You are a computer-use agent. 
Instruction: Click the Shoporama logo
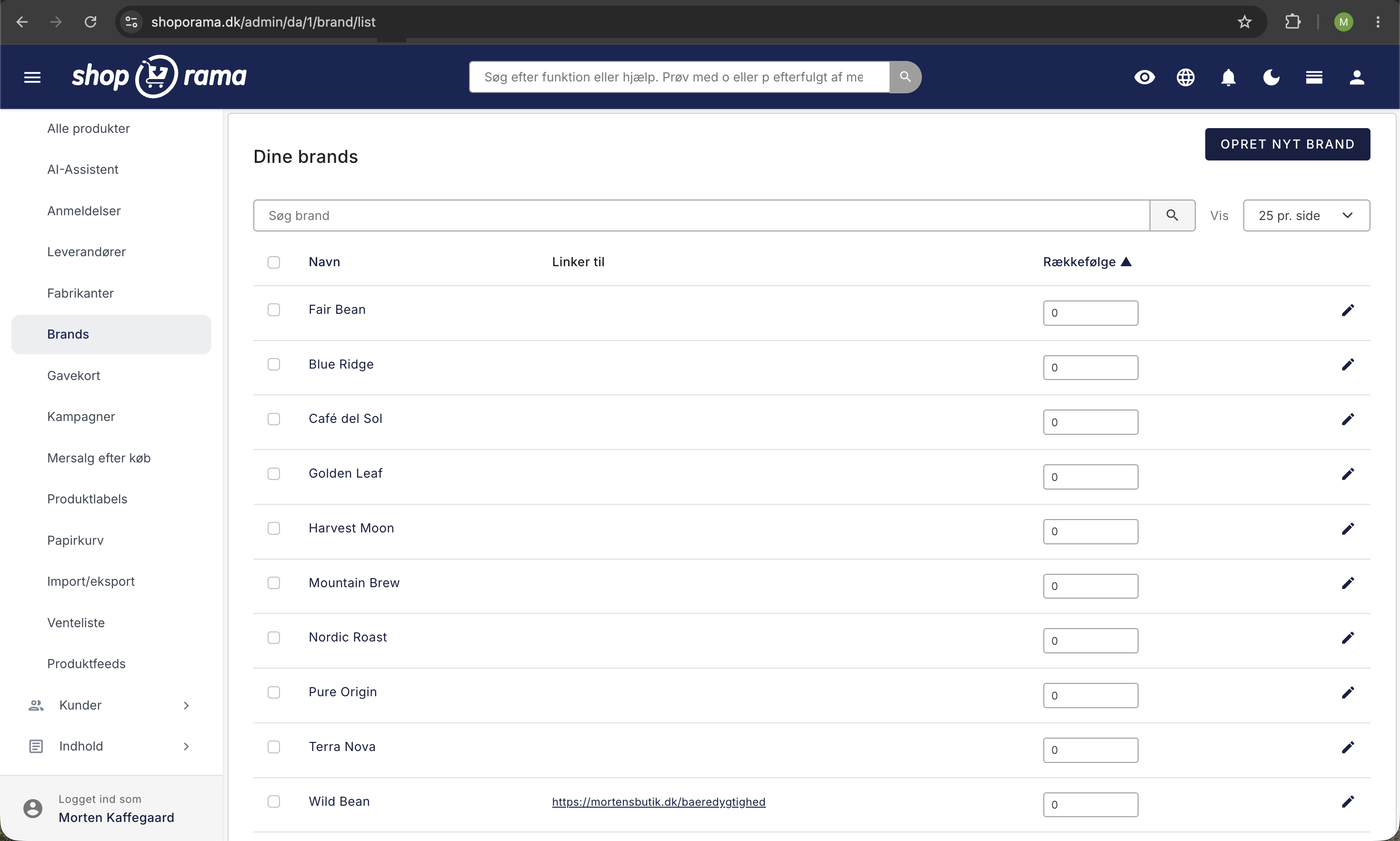(x=159, y=76)
